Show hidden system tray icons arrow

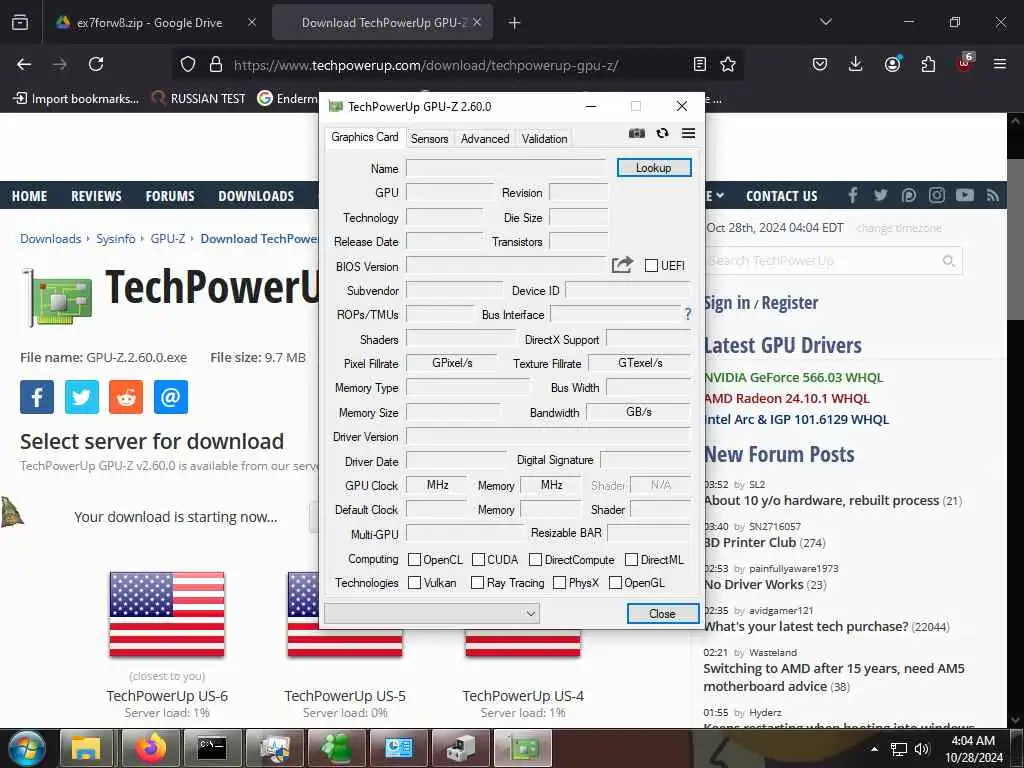(x=874, y=749)
